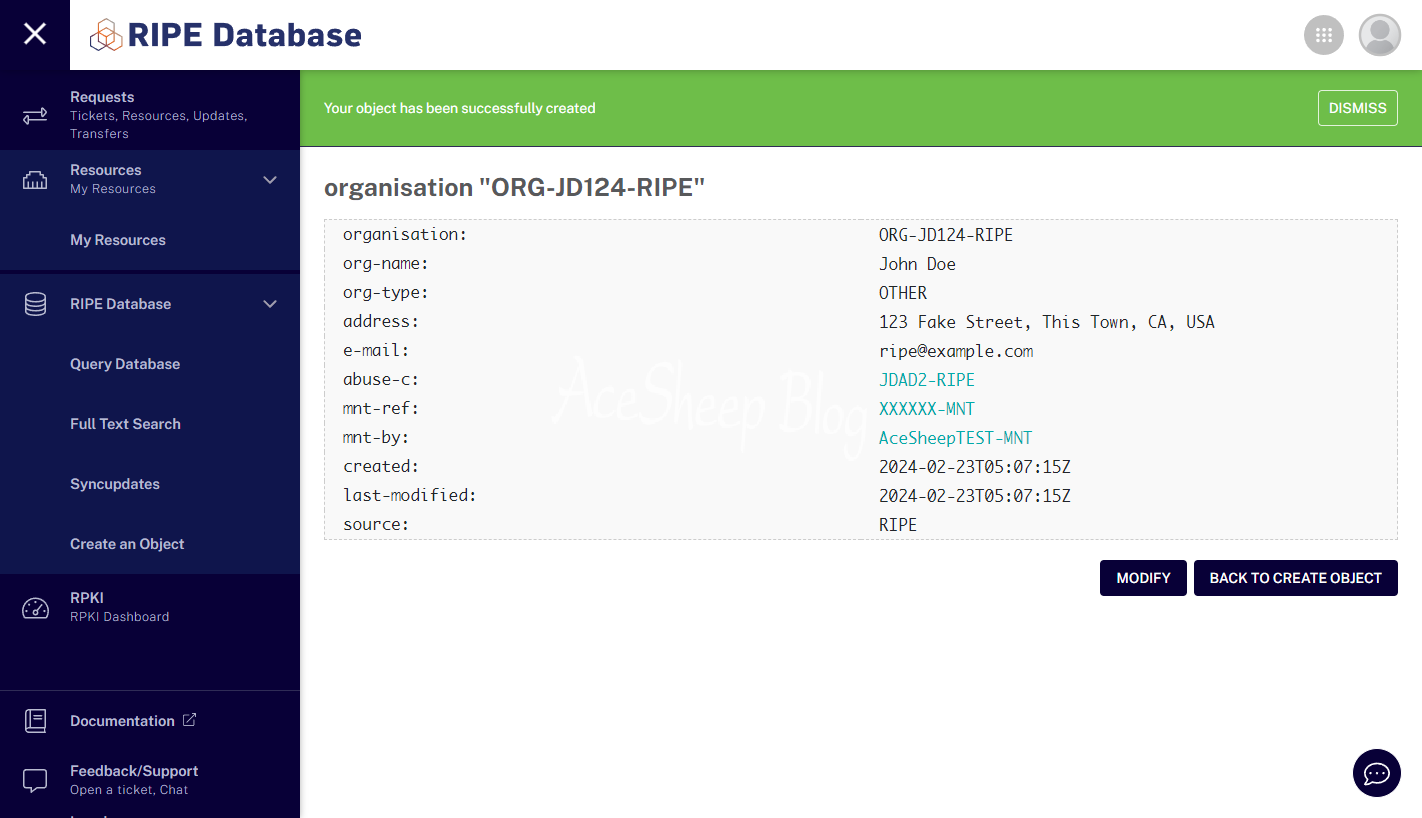Click the organisation value ORG-JD124-RIPE
The width and height of the screenshot is (1422, 818).
coord(946,235)
